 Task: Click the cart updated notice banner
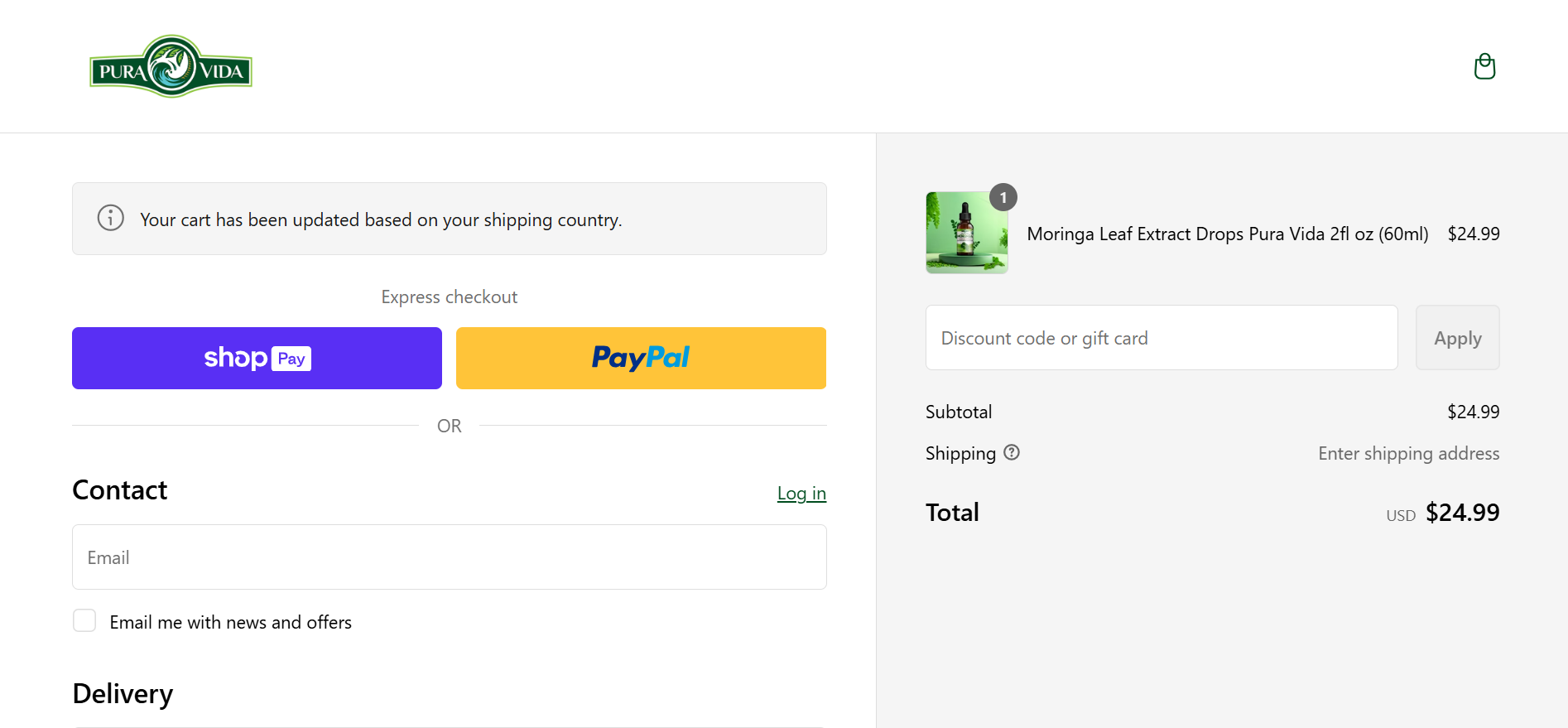(450, 219)
